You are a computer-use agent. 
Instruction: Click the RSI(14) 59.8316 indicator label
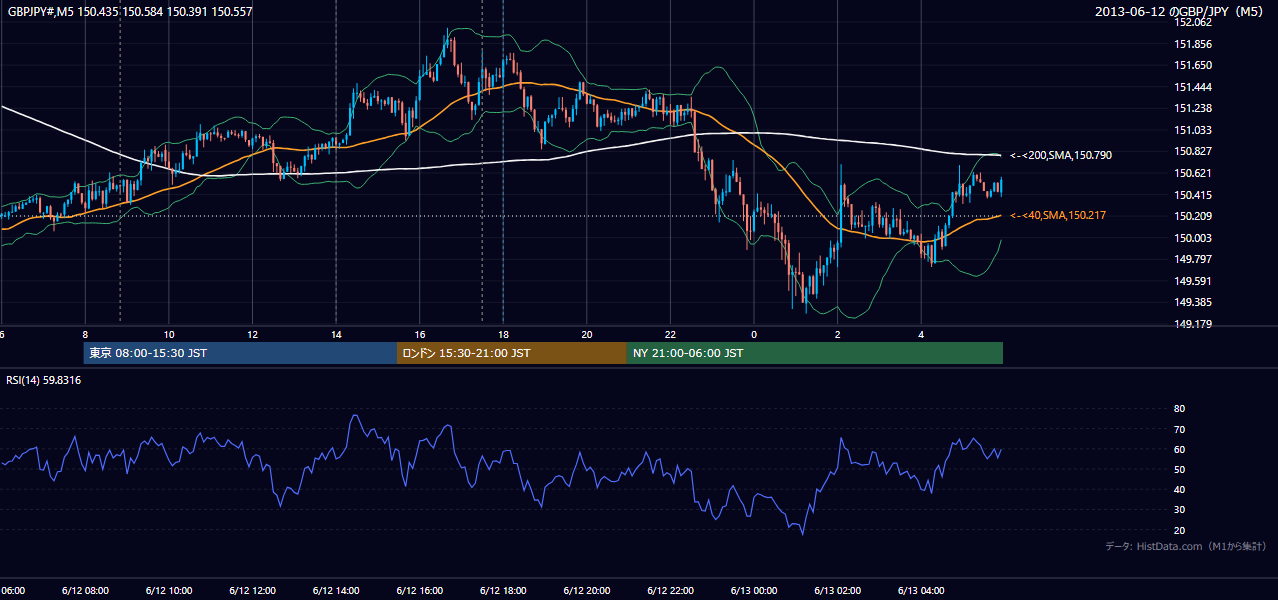pyautogui.click(x=44, y=380)
